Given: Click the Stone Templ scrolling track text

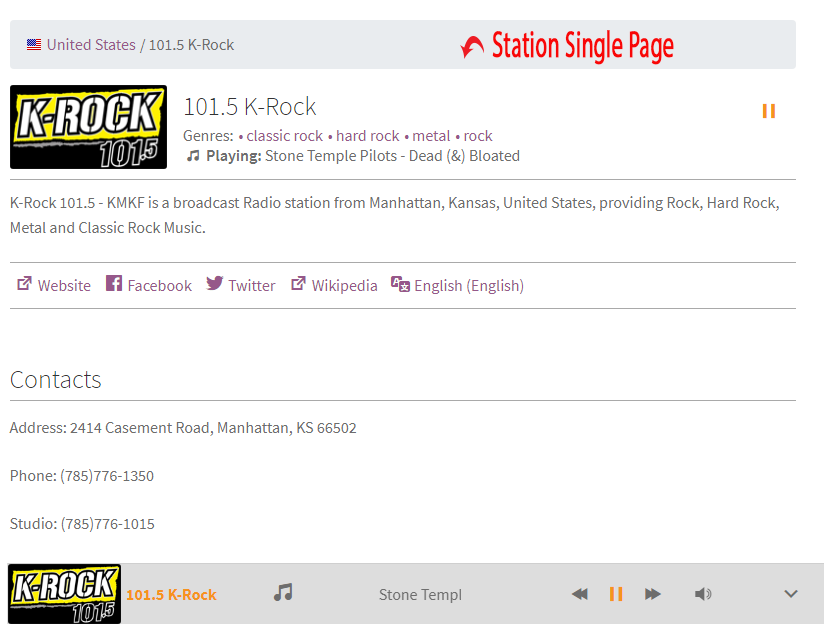Looking at the screenshot, I should (x=420, y=595).
